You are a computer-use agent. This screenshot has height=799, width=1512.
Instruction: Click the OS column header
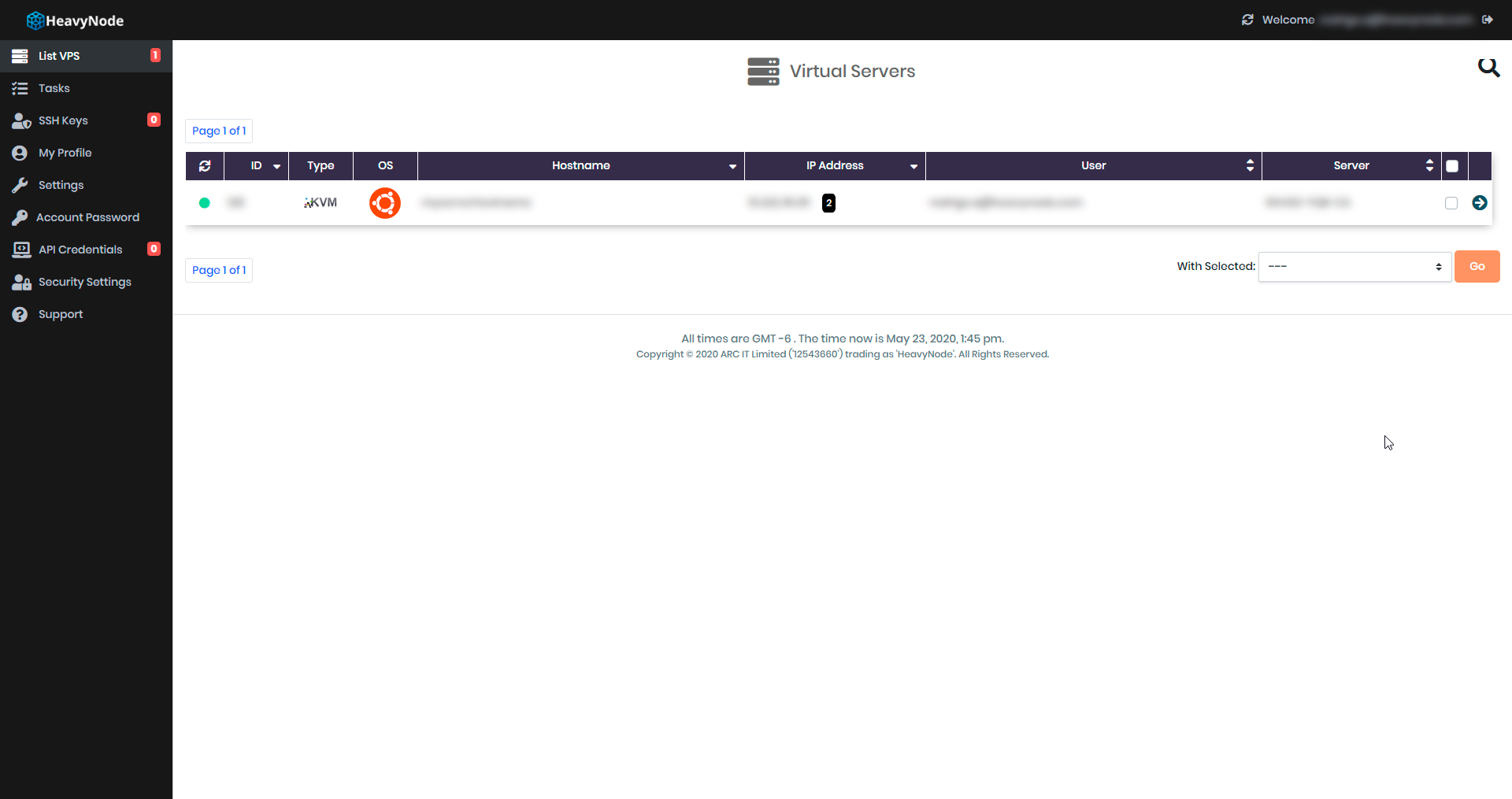[x=385, y=166]
